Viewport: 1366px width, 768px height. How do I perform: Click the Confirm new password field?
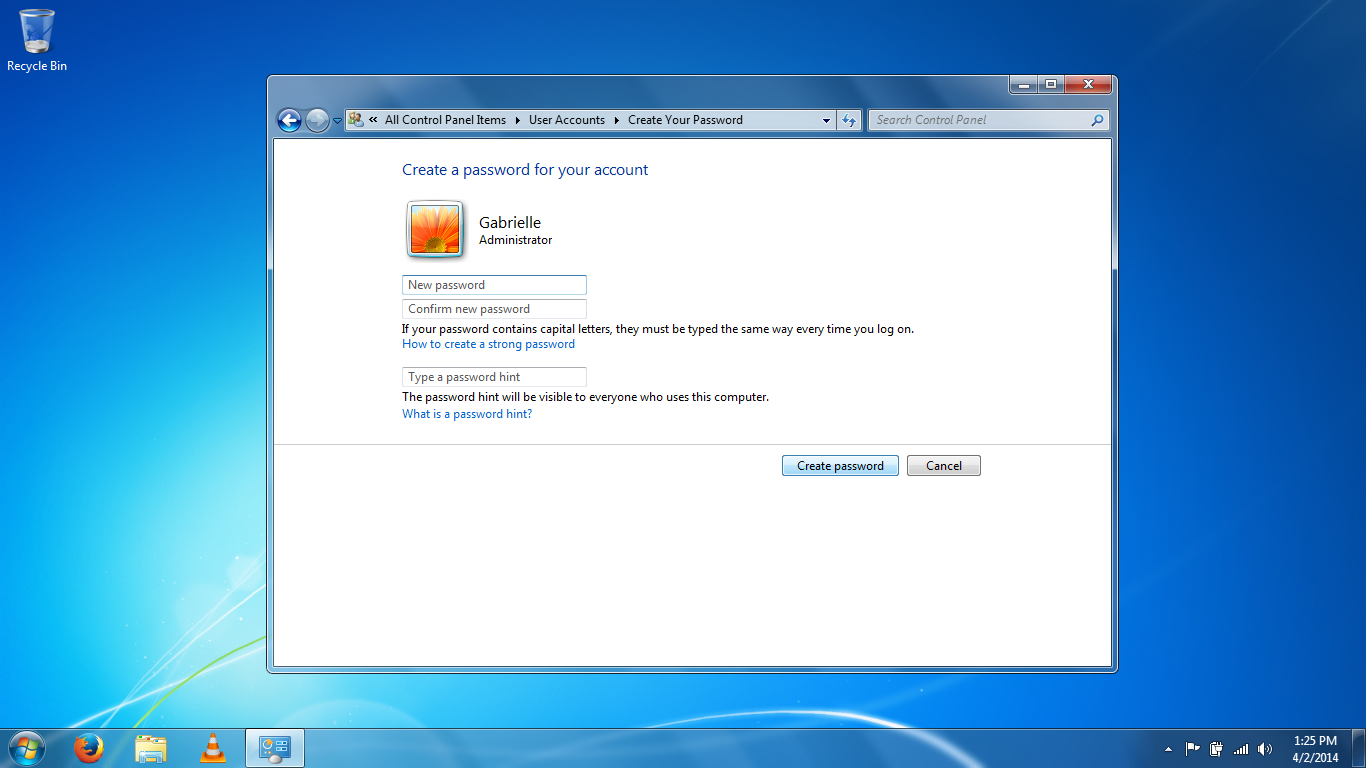(494, 309)
